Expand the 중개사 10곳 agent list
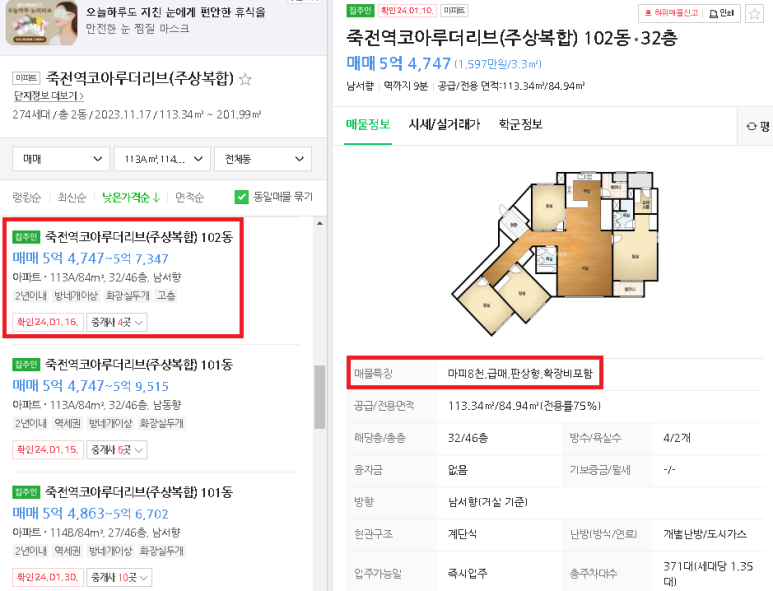 (119, 577)
